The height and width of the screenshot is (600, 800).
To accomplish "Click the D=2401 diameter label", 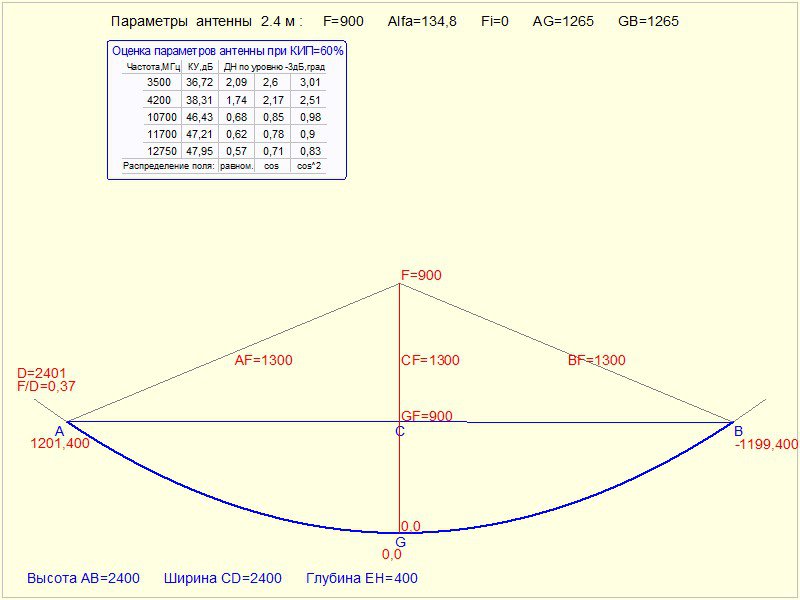I will [x=40, y=374].
